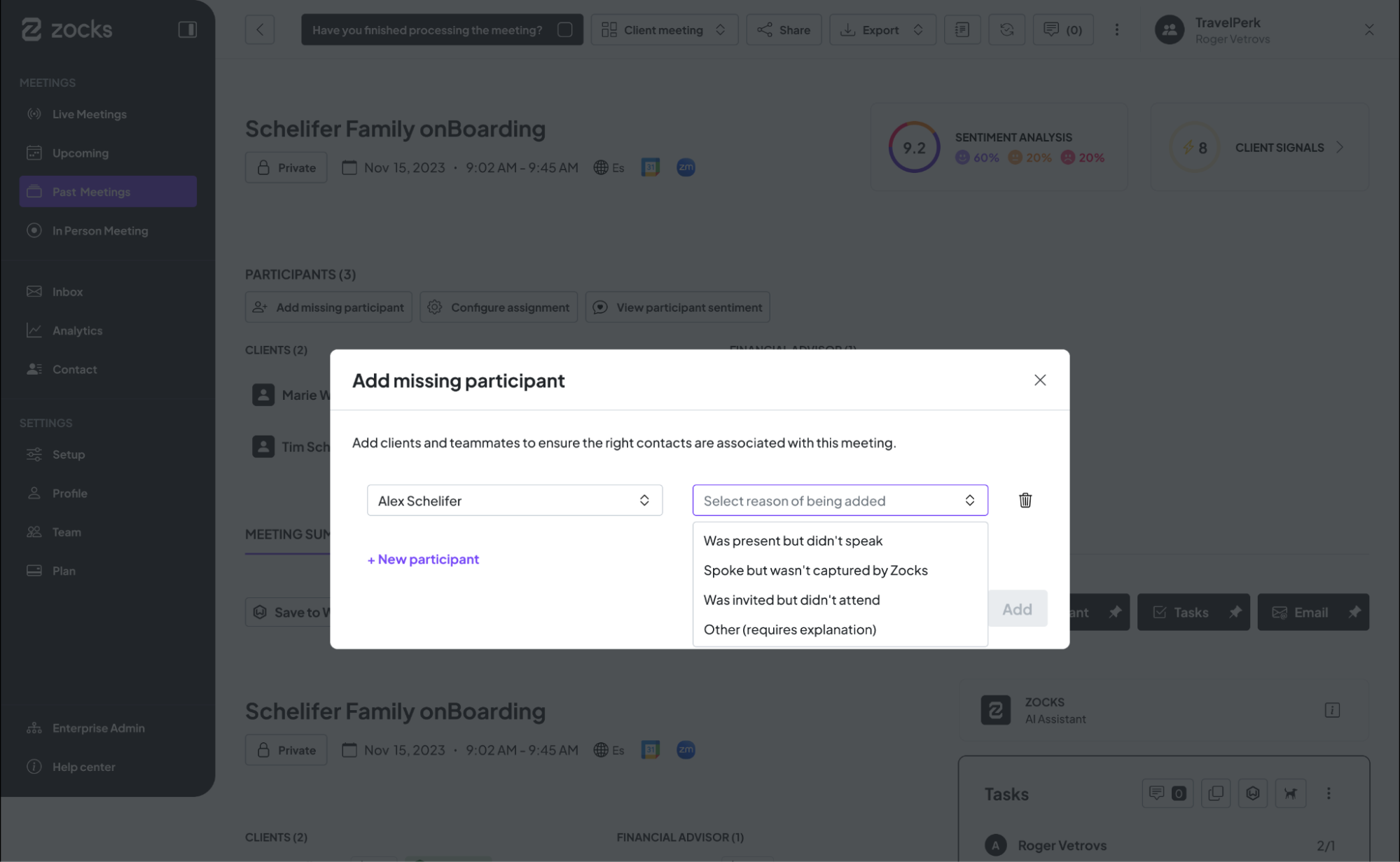1400x862 pixels.
Task: Pick 'Other (requires explanation)' option
Action: tap(789, 629)
